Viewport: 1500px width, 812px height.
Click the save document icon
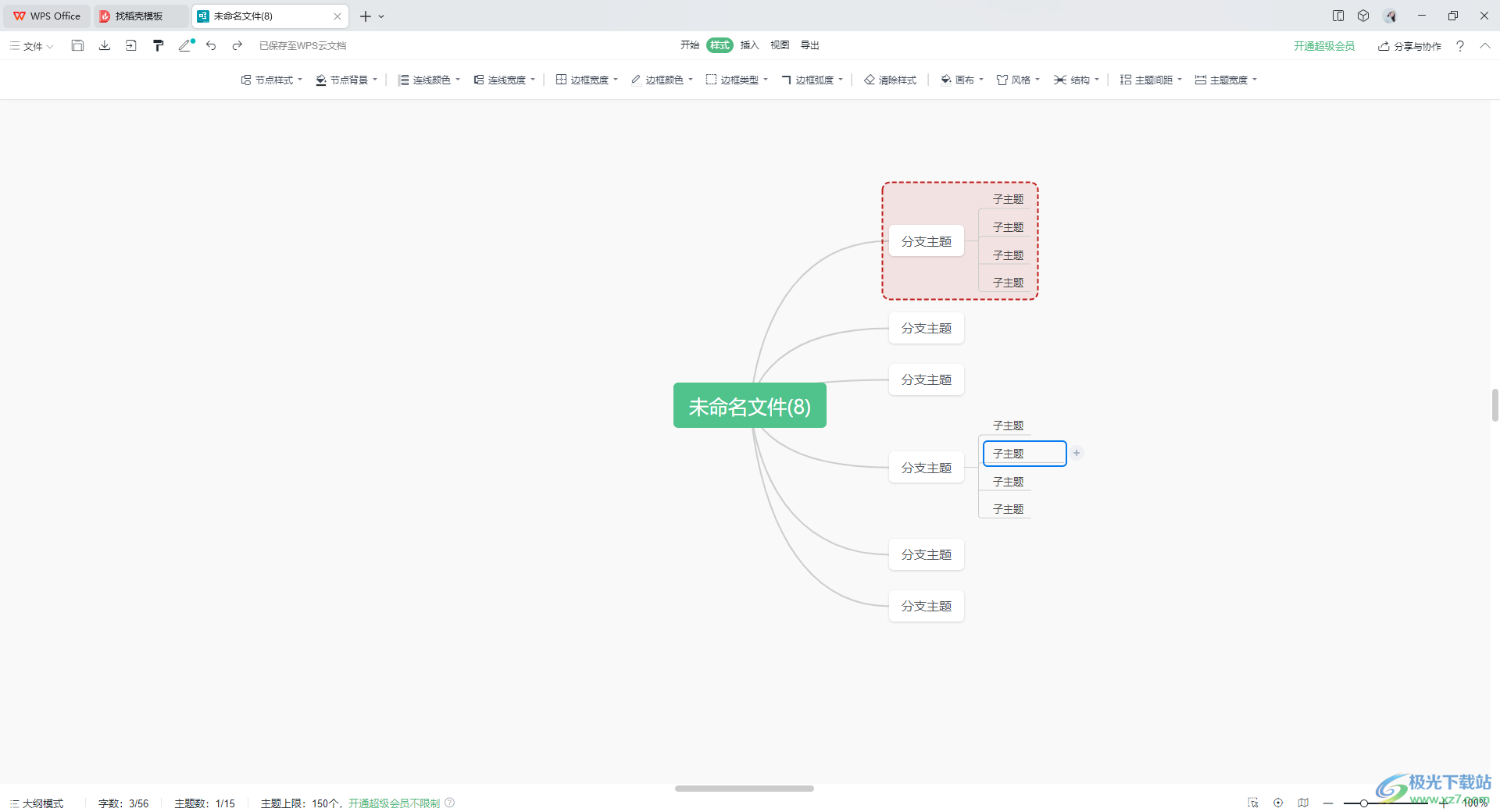[77, 46]
